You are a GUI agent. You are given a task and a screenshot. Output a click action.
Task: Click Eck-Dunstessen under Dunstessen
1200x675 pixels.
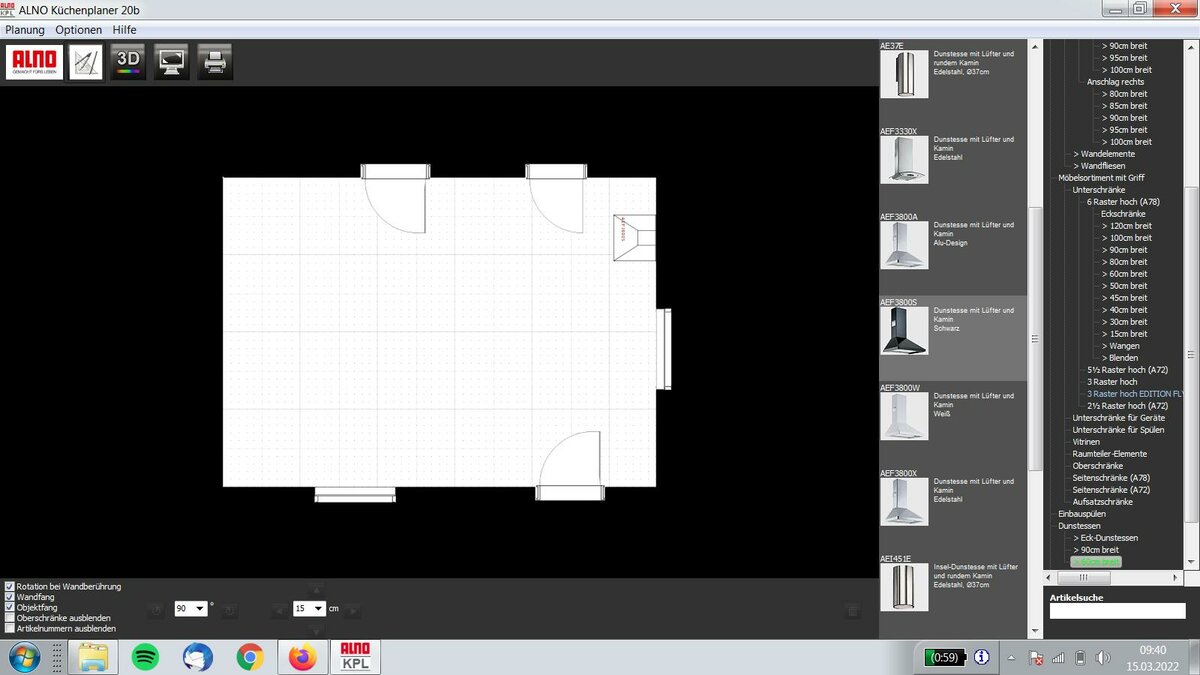[1109, 538]
